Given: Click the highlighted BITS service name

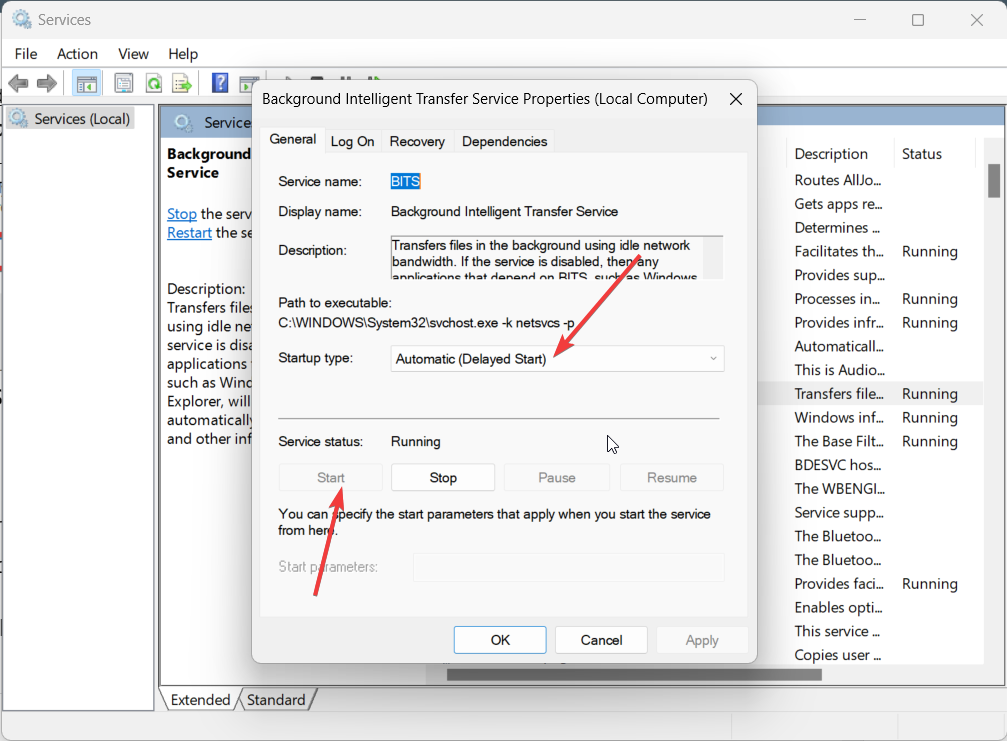Looking at the screenshot, I should pyautogui.click(x=405, y=181).
